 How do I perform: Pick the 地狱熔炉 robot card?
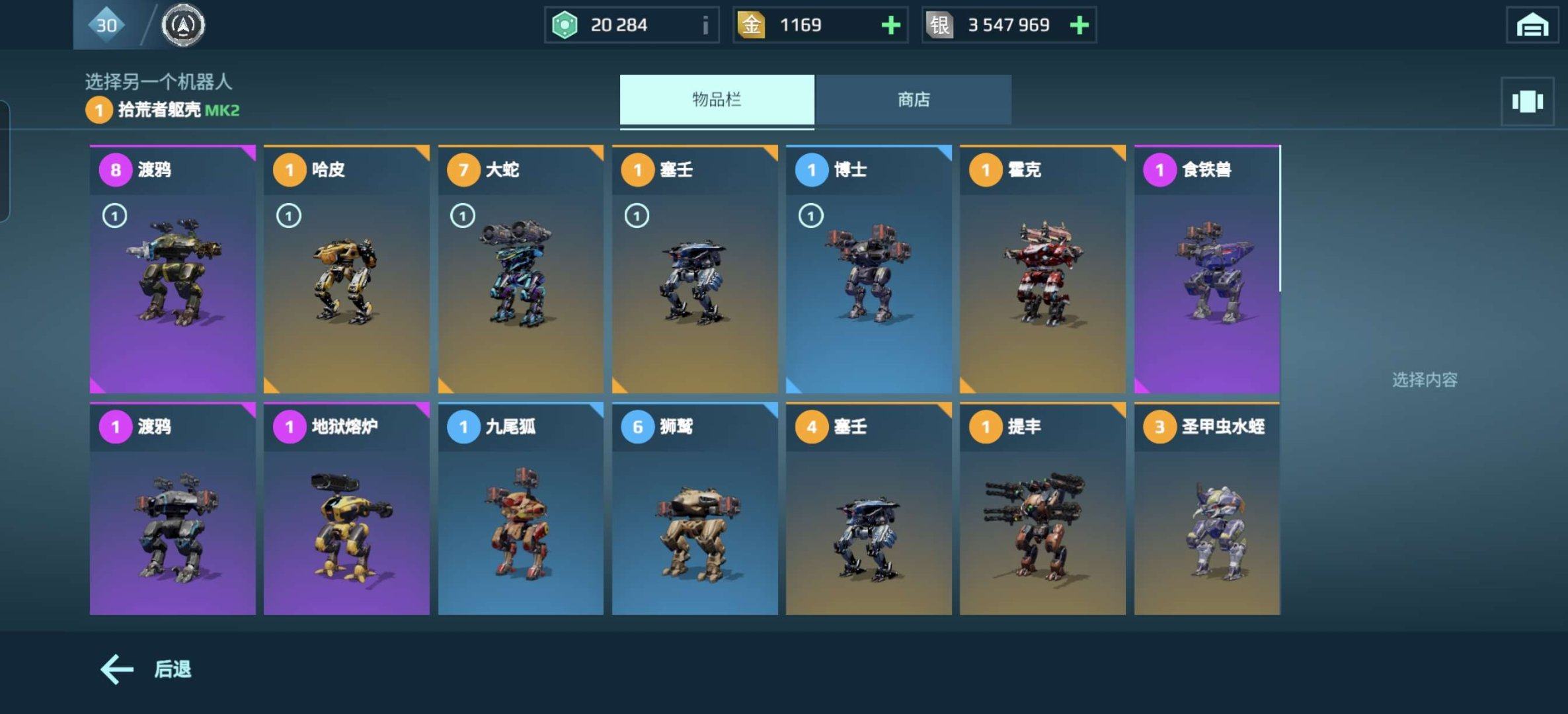tap(346, 508)
